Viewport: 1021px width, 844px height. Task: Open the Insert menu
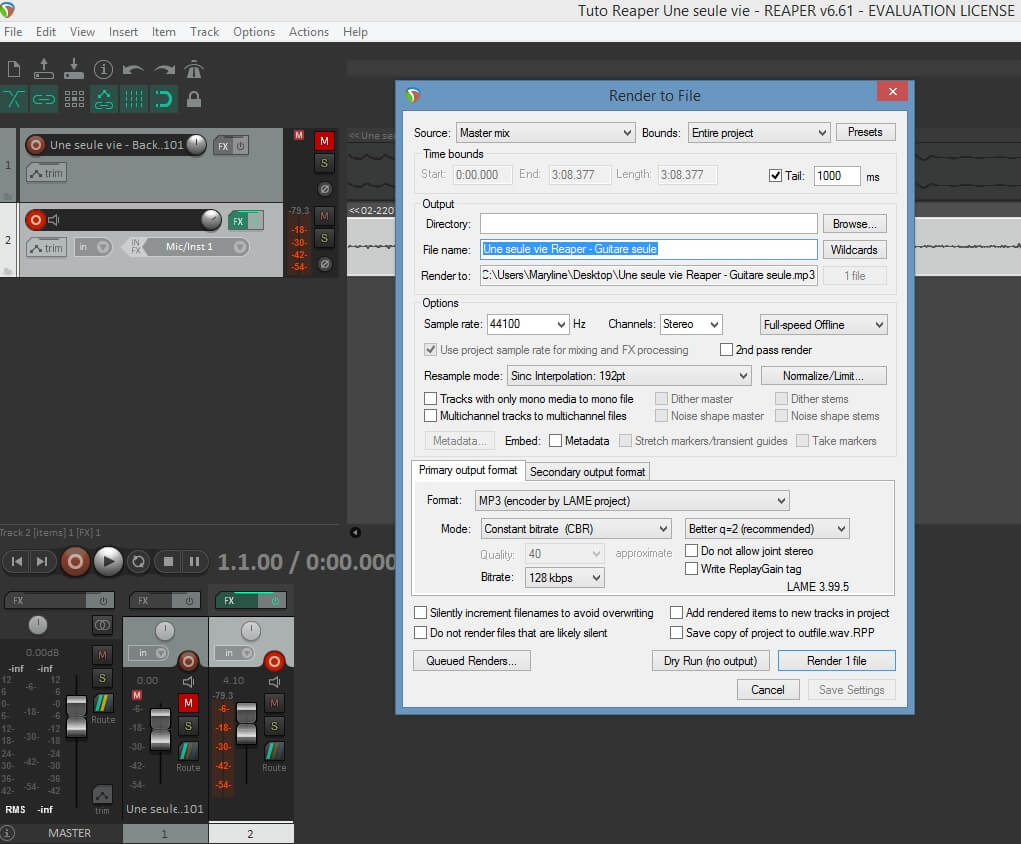(123, 32)
